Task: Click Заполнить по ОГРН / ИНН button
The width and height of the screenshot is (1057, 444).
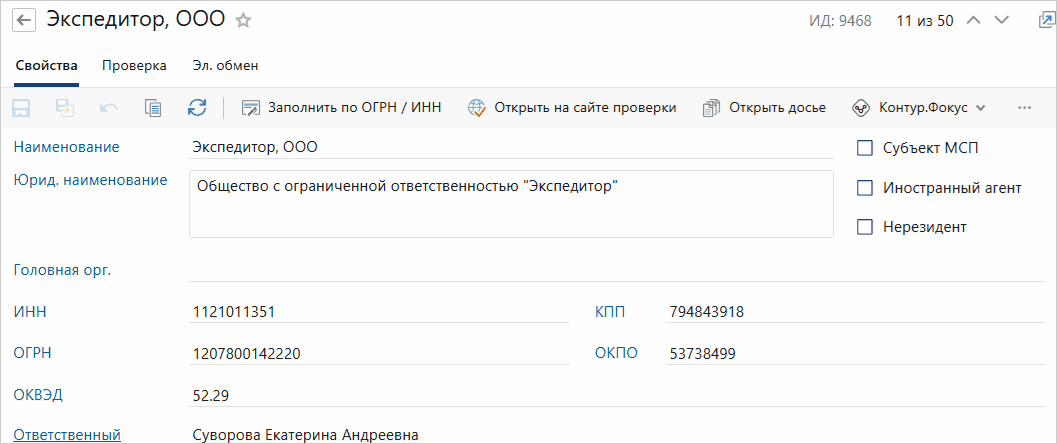Action: 341,108
